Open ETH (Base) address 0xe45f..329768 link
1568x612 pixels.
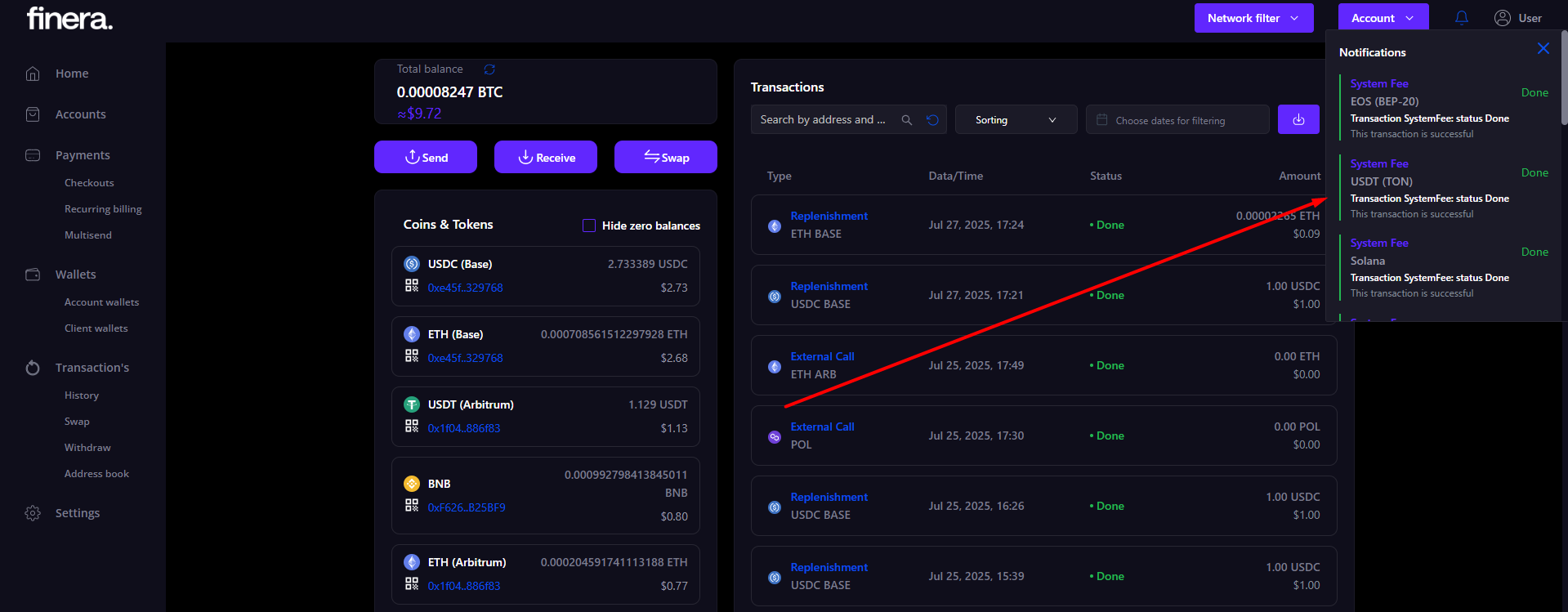click(x=465, y=358)
